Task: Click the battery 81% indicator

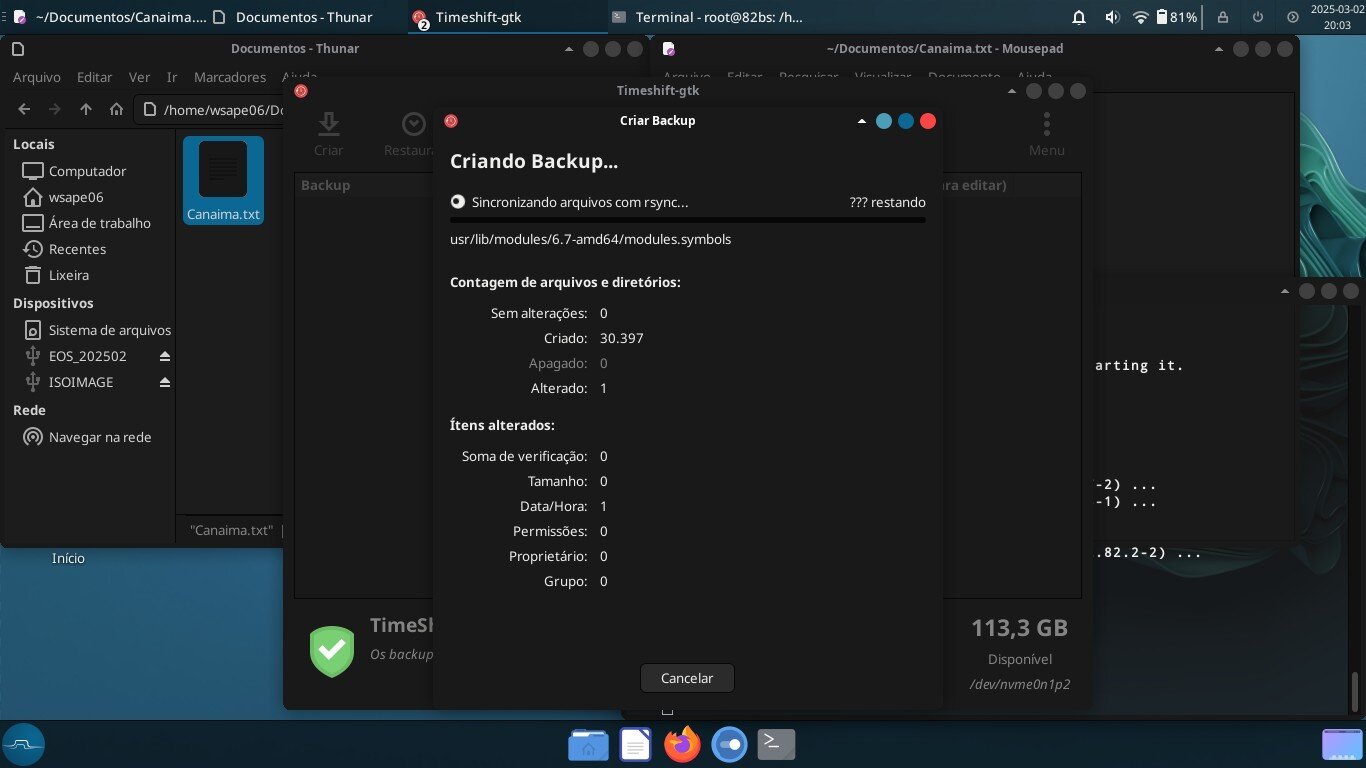Action: 1176,17
